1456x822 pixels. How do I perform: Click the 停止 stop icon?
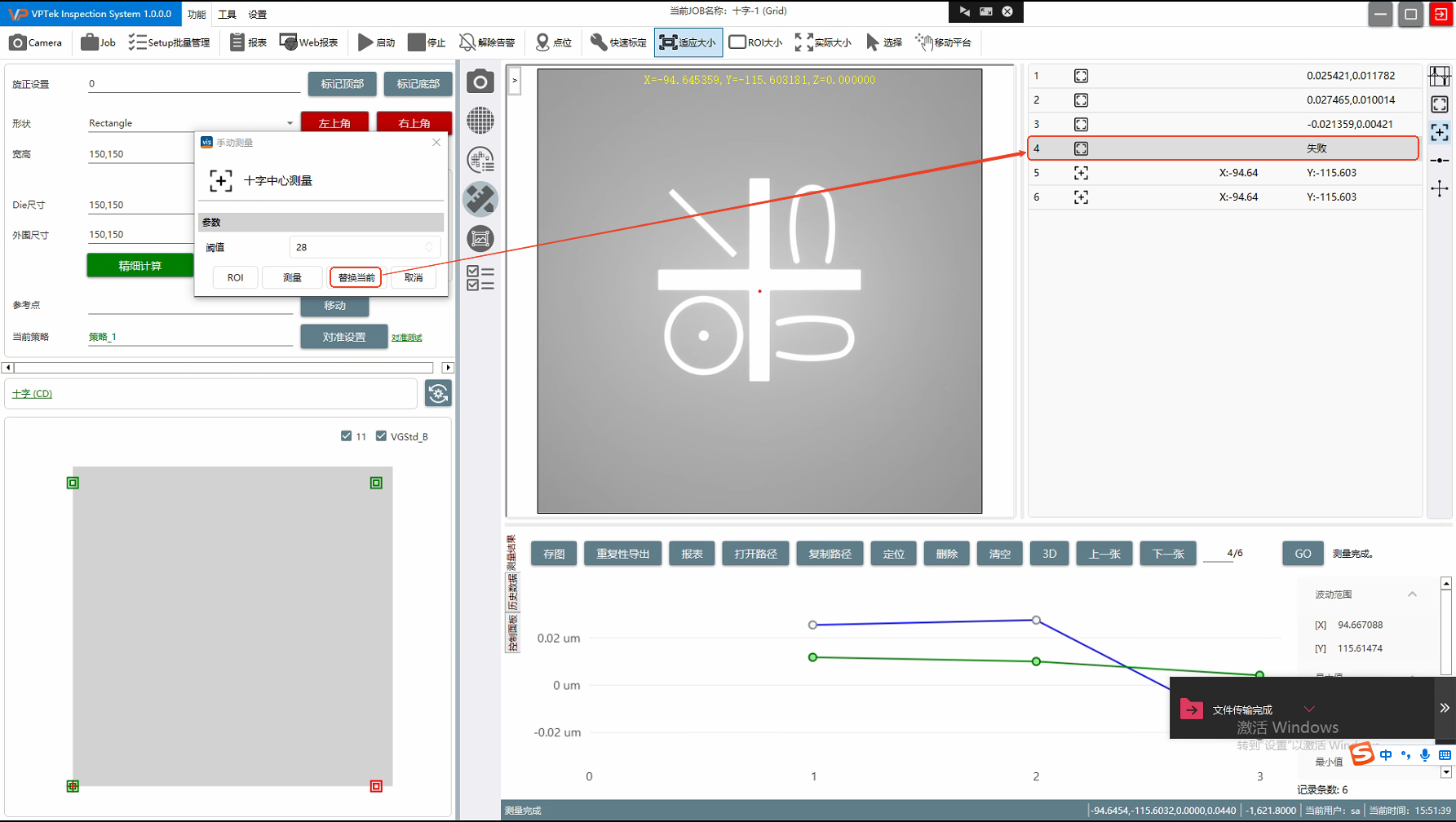coord(427,42)
